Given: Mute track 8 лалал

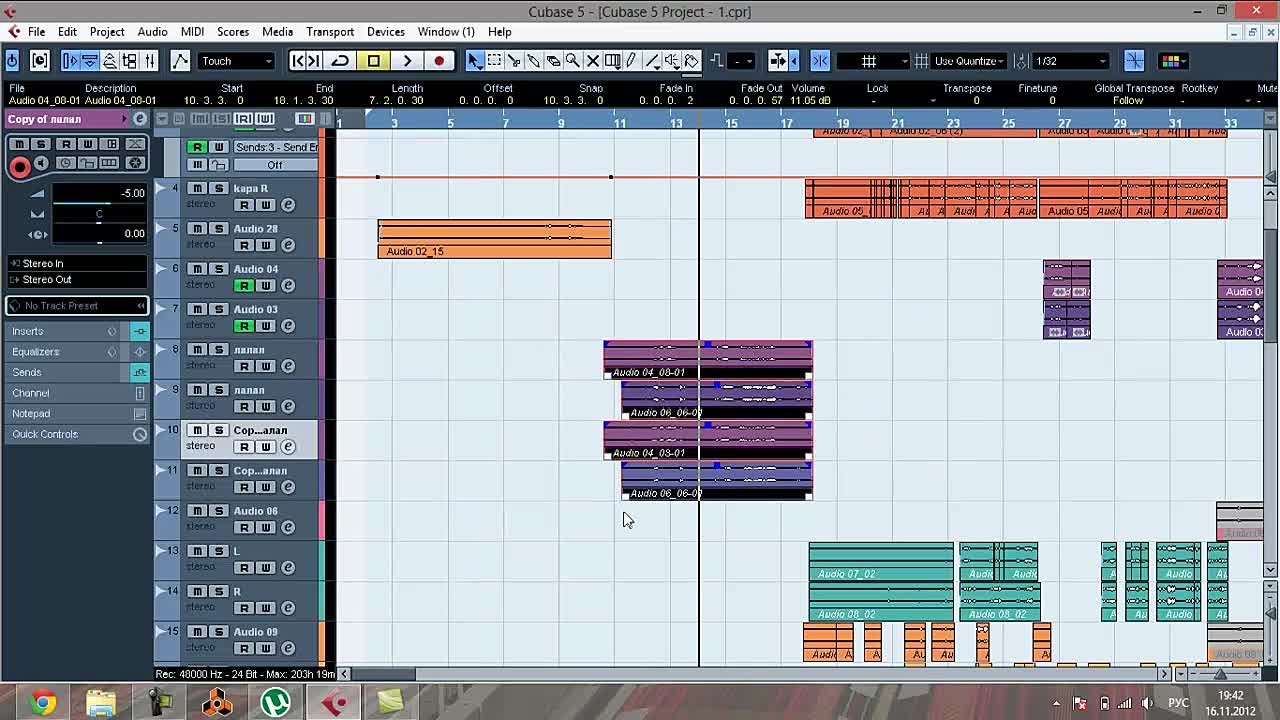Looking at the screenshot, I should [198, 349].
